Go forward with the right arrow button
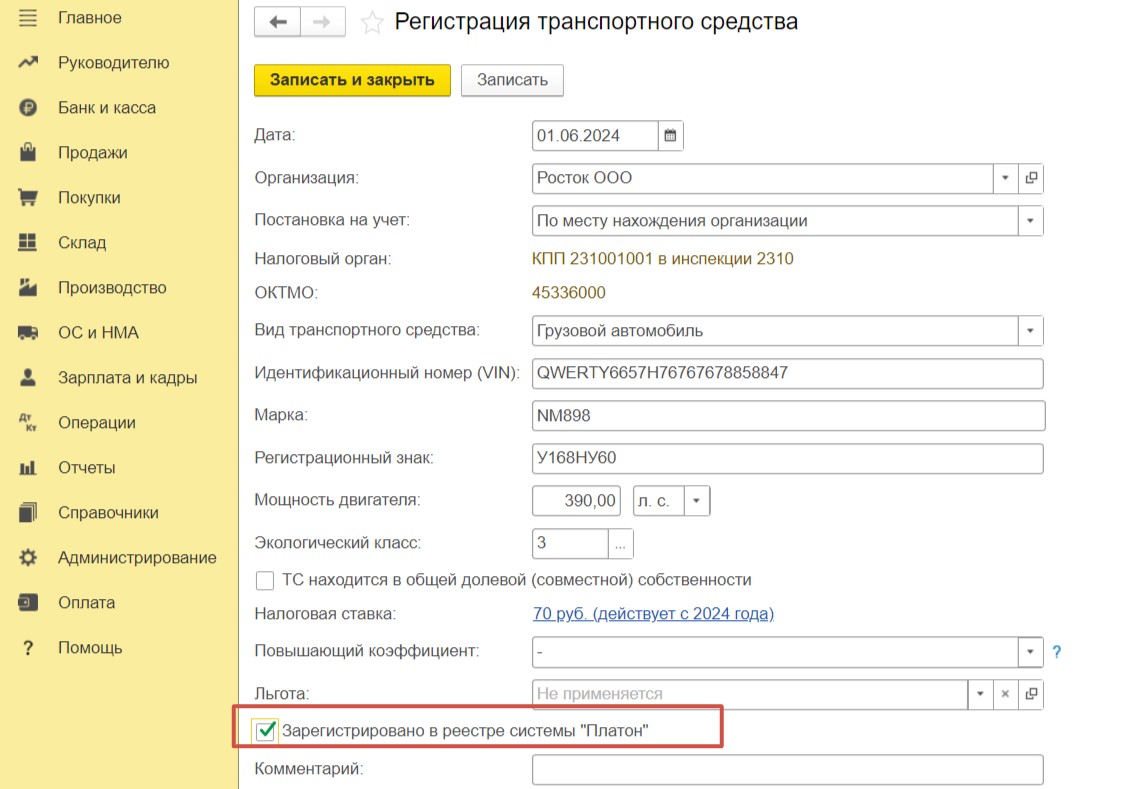This screenshot has height=789, width=1123. (x=322, y=21)
